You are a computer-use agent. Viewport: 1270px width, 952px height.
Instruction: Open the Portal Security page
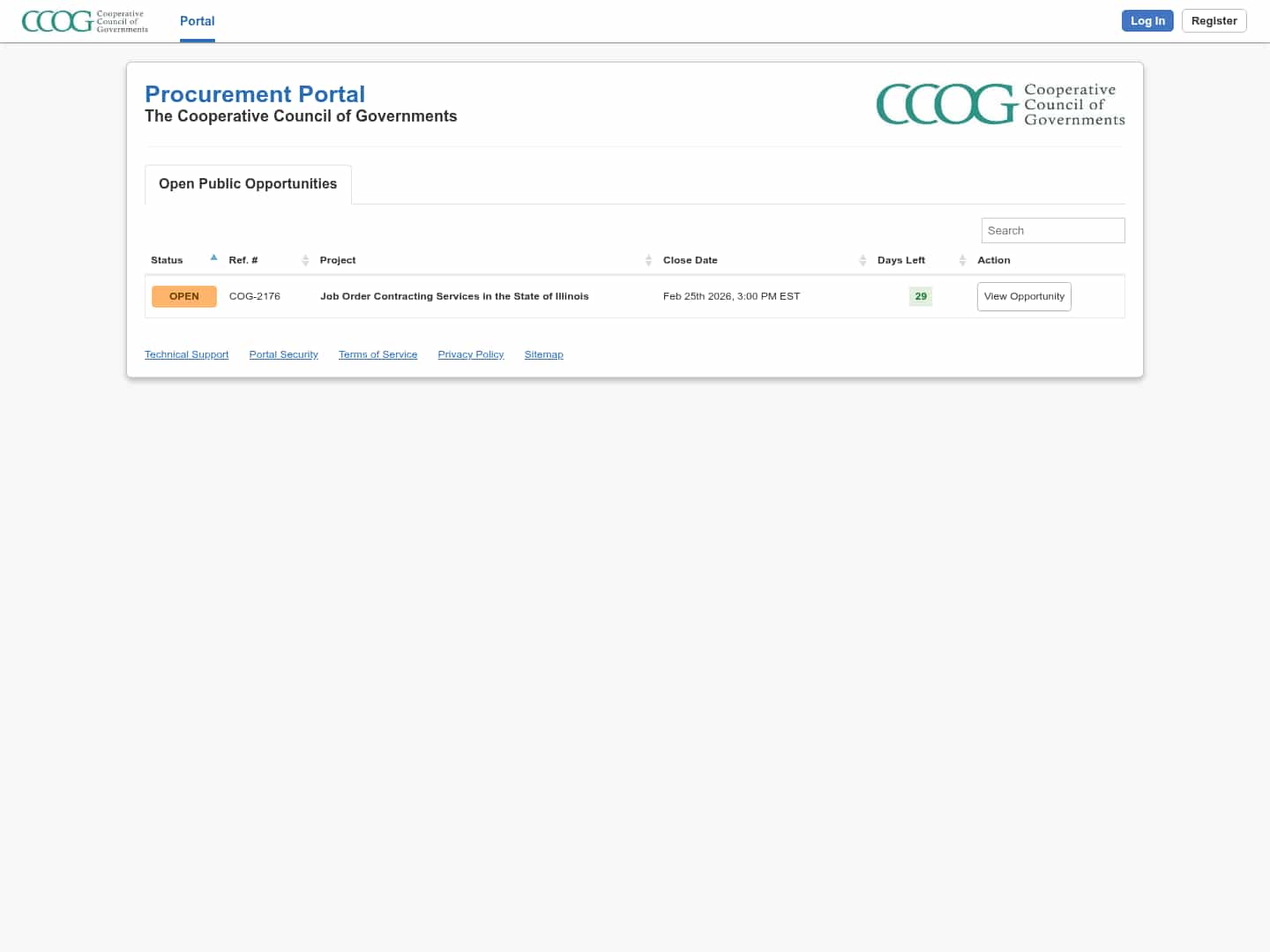click(283, 354)
